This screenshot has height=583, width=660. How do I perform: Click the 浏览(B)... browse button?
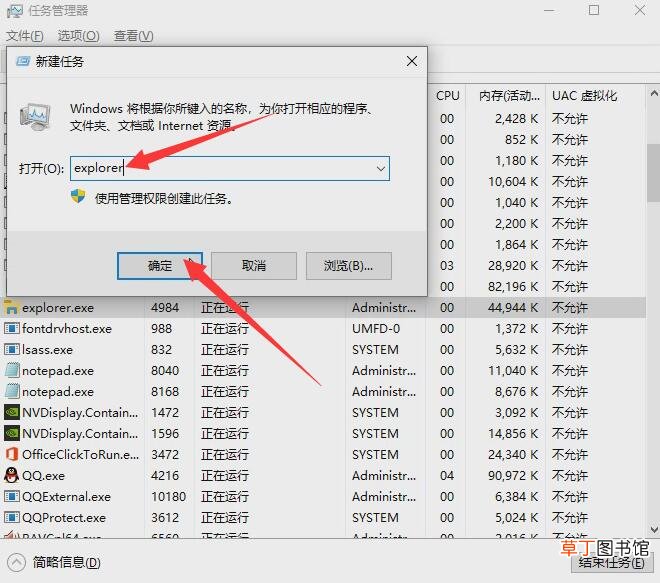(x=349, y=266)
